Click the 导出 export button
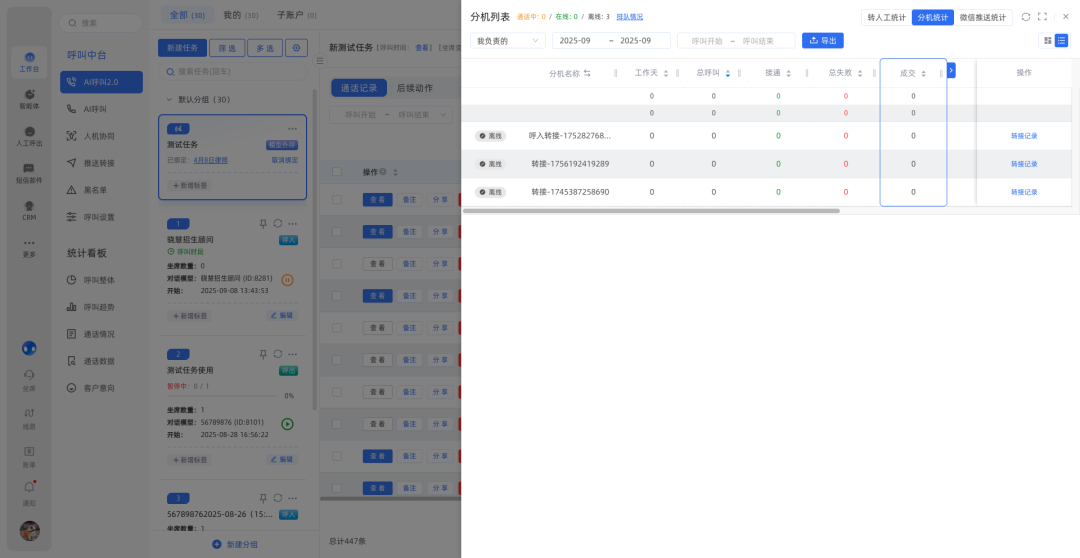Viewport: 1080px width, 558px height. click(x=822, y=41)
